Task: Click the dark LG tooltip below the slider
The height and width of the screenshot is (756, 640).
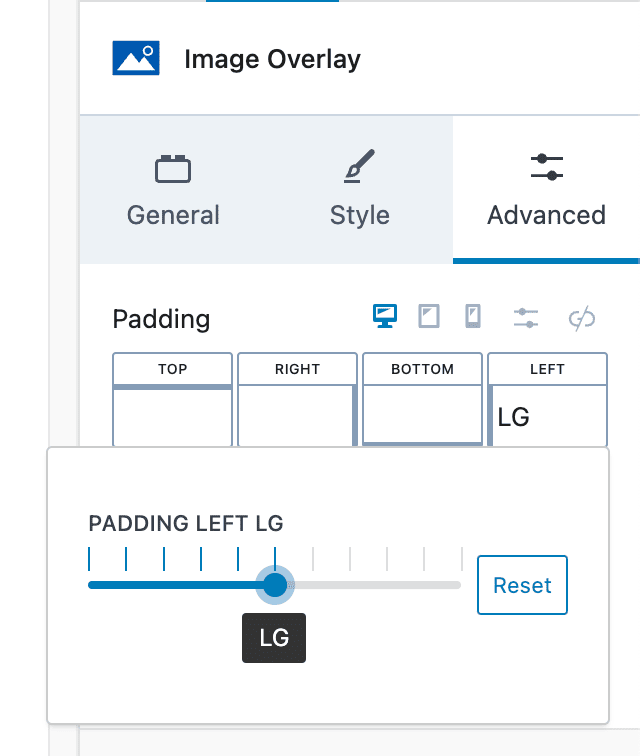Action: pyautogui.click(x=274, y=638)
